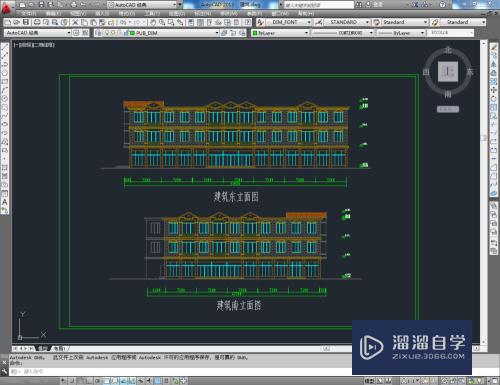This screenshot has width=500, height=385.
Task: Click the Zoom window icon
Action: point(171,22)
